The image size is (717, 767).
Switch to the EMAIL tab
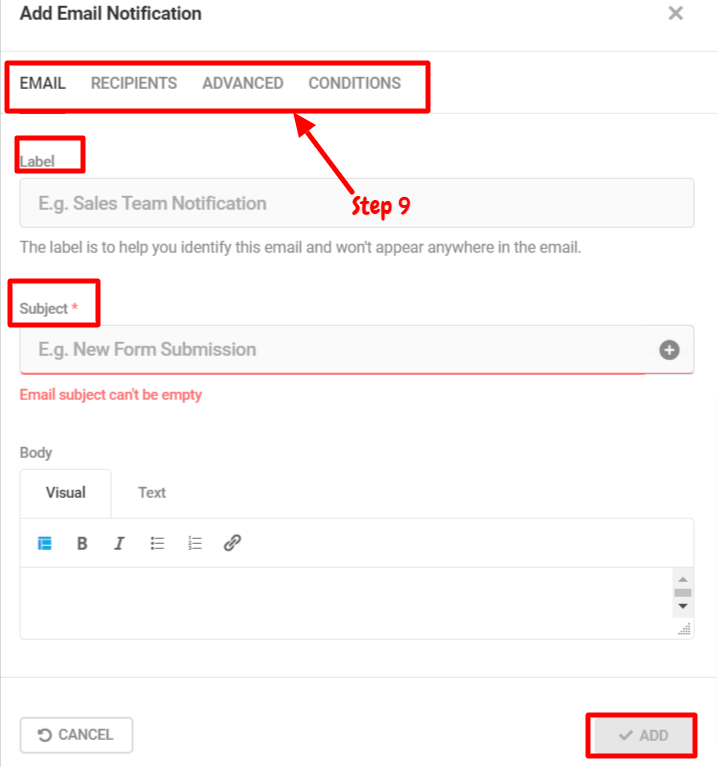point(43,83)
